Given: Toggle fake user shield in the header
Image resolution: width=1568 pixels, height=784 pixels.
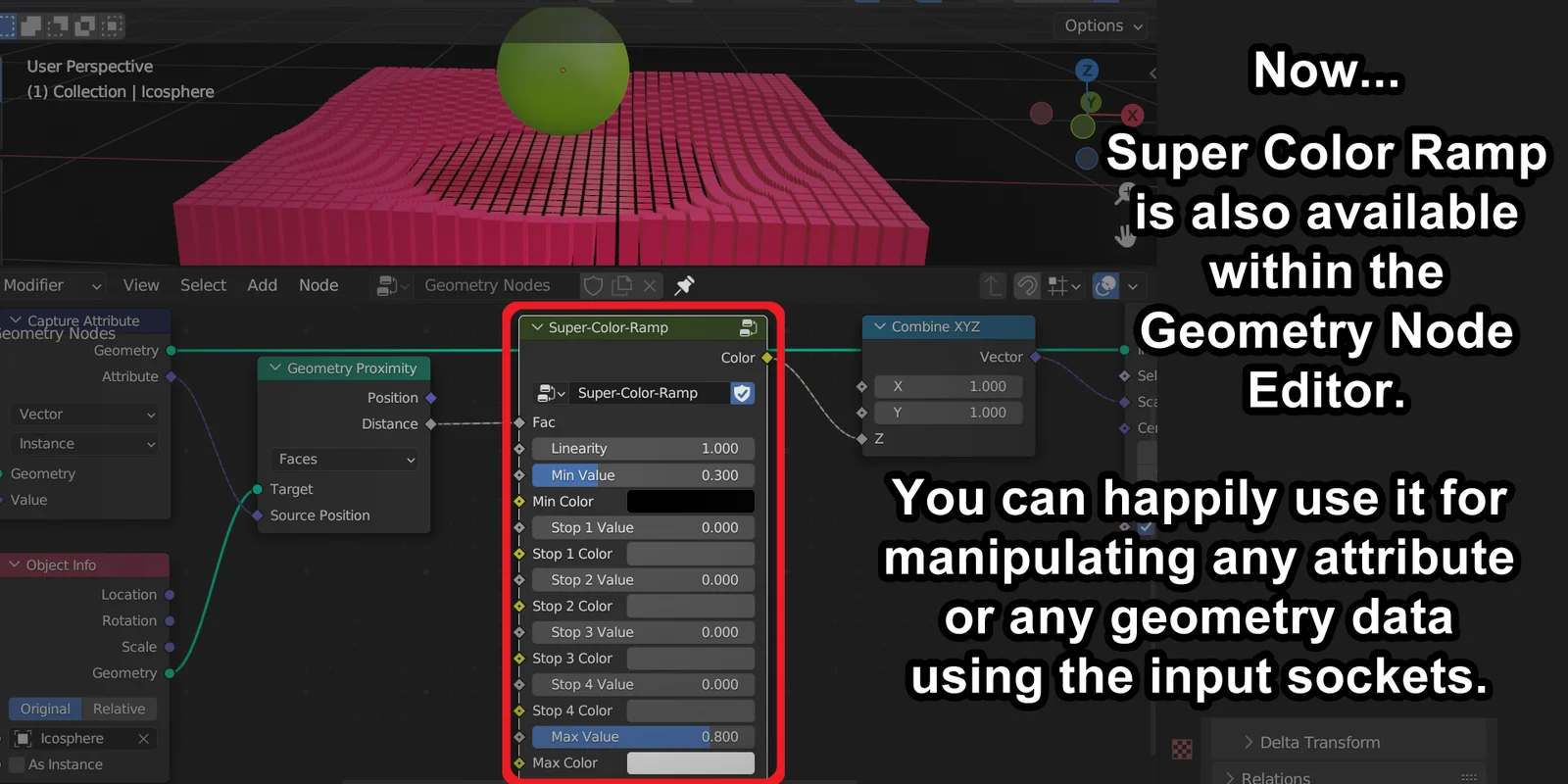Looking at the screenshot, I should coord(593,285).
